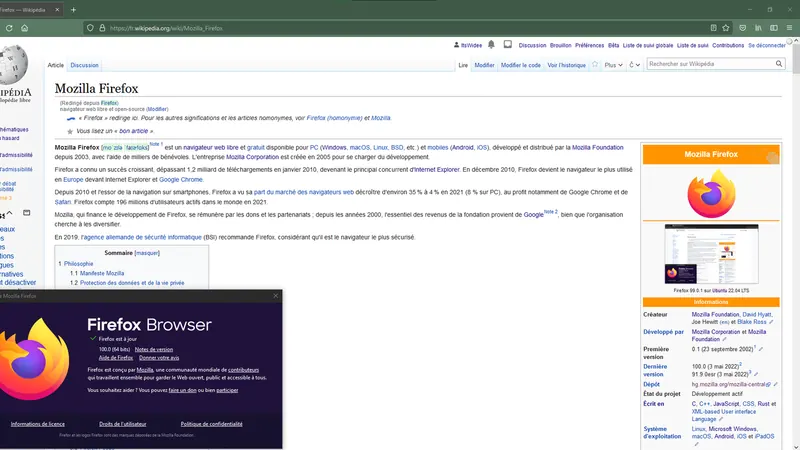The image size is (800, 450).
Task: Open Firefox hamburger application menu
Action: 789,28
